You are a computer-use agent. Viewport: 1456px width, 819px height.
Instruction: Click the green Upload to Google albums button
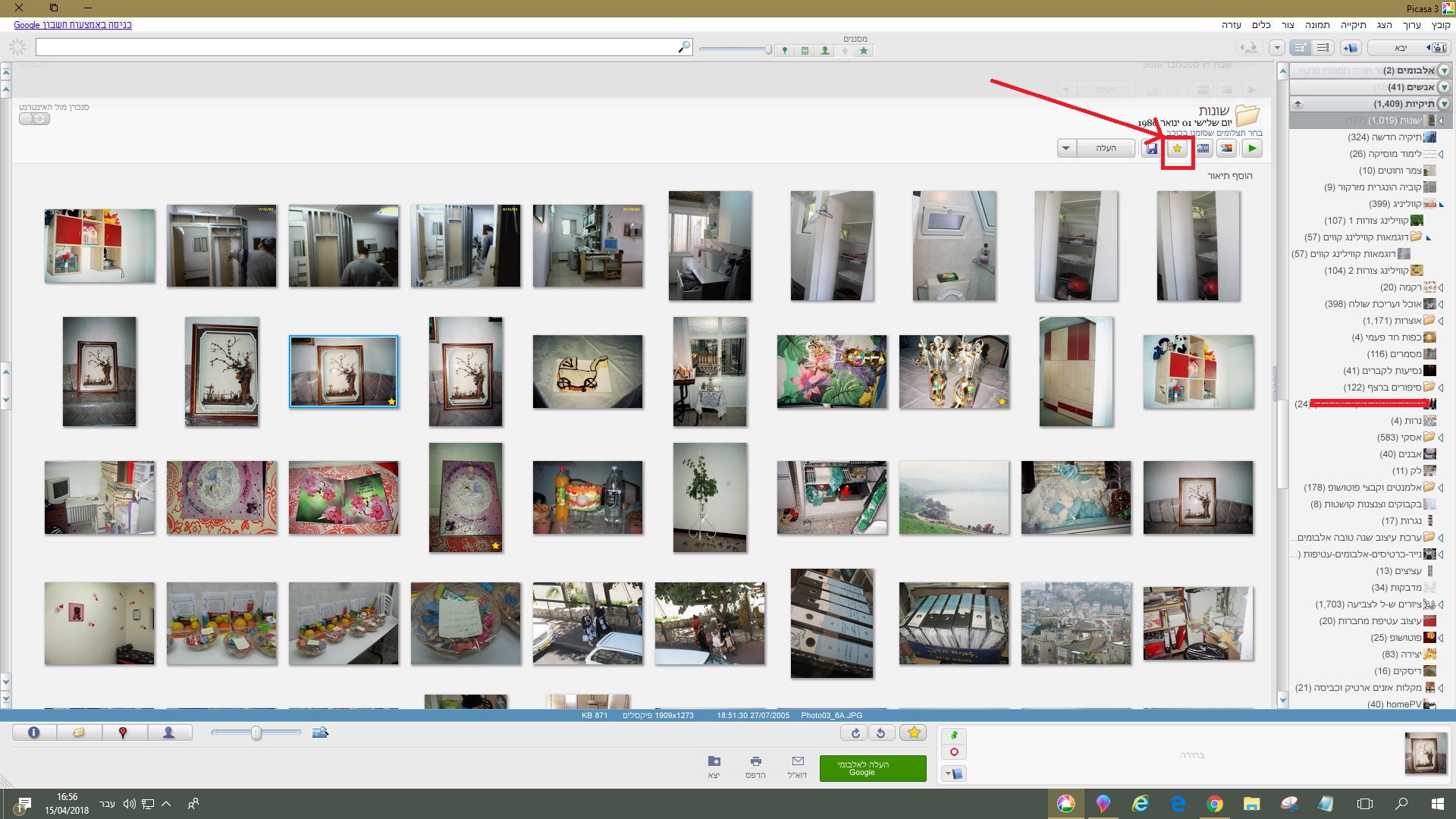873,768
